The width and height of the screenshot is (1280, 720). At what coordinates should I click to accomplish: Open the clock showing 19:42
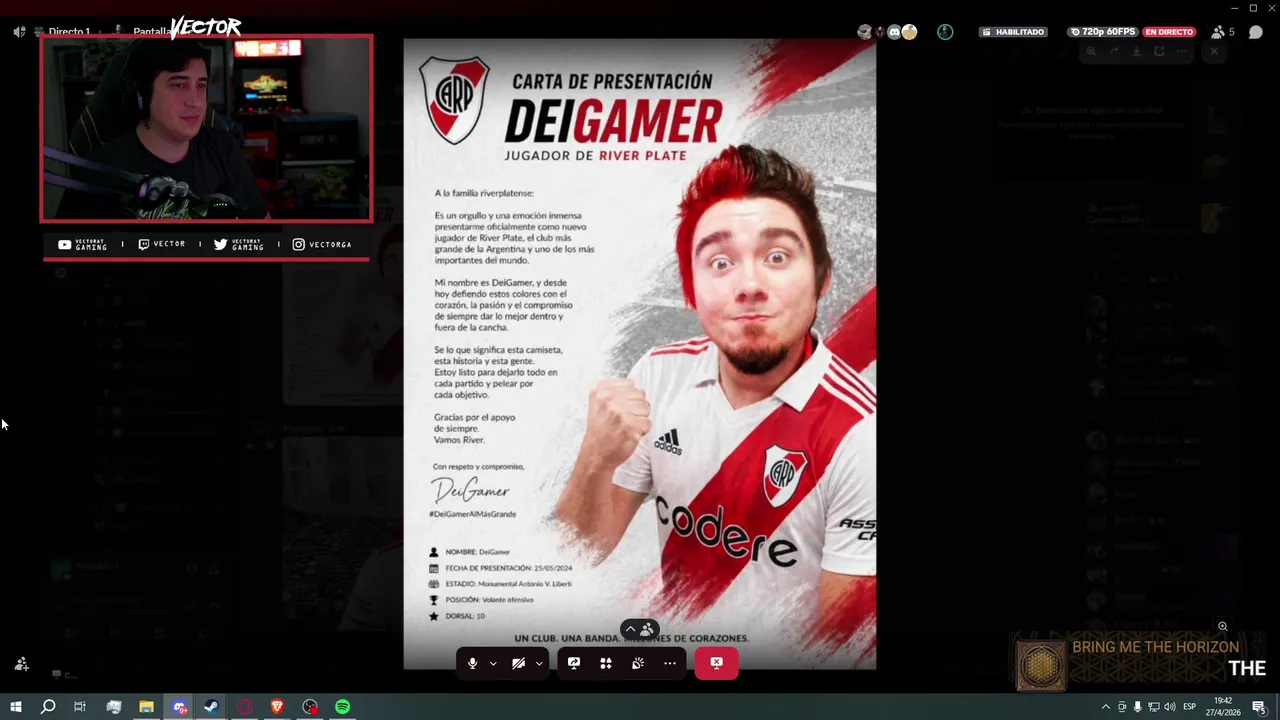point(1225,707)
